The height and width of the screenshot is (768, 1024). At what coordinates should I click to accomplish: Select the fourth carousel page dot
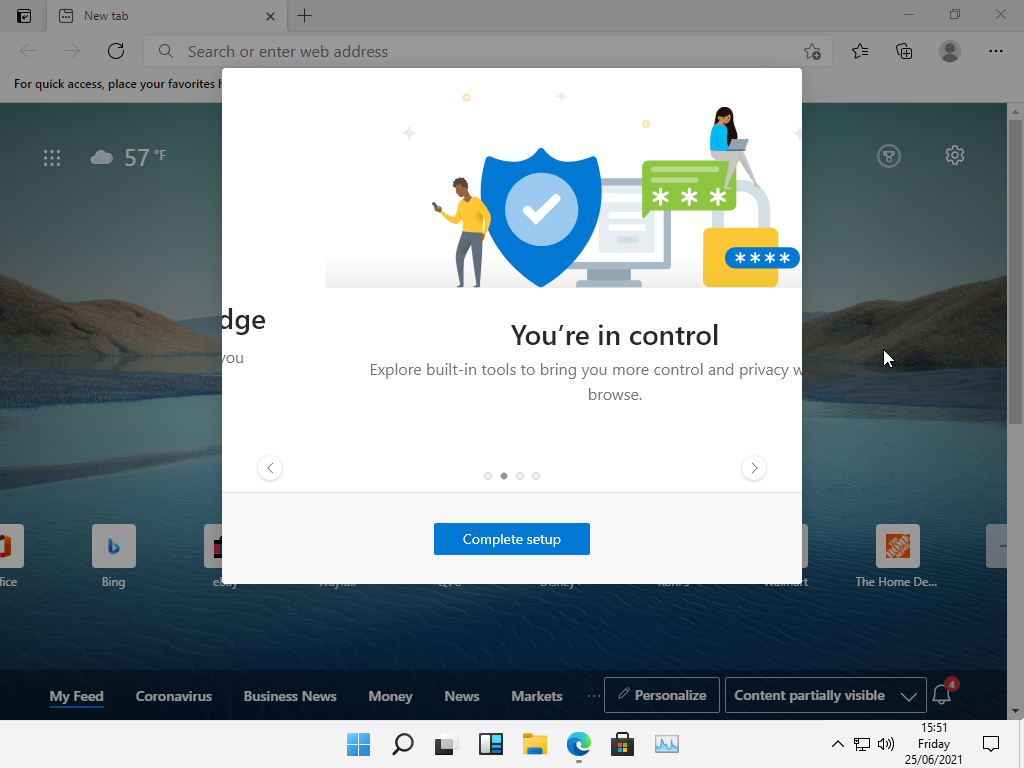536,476
